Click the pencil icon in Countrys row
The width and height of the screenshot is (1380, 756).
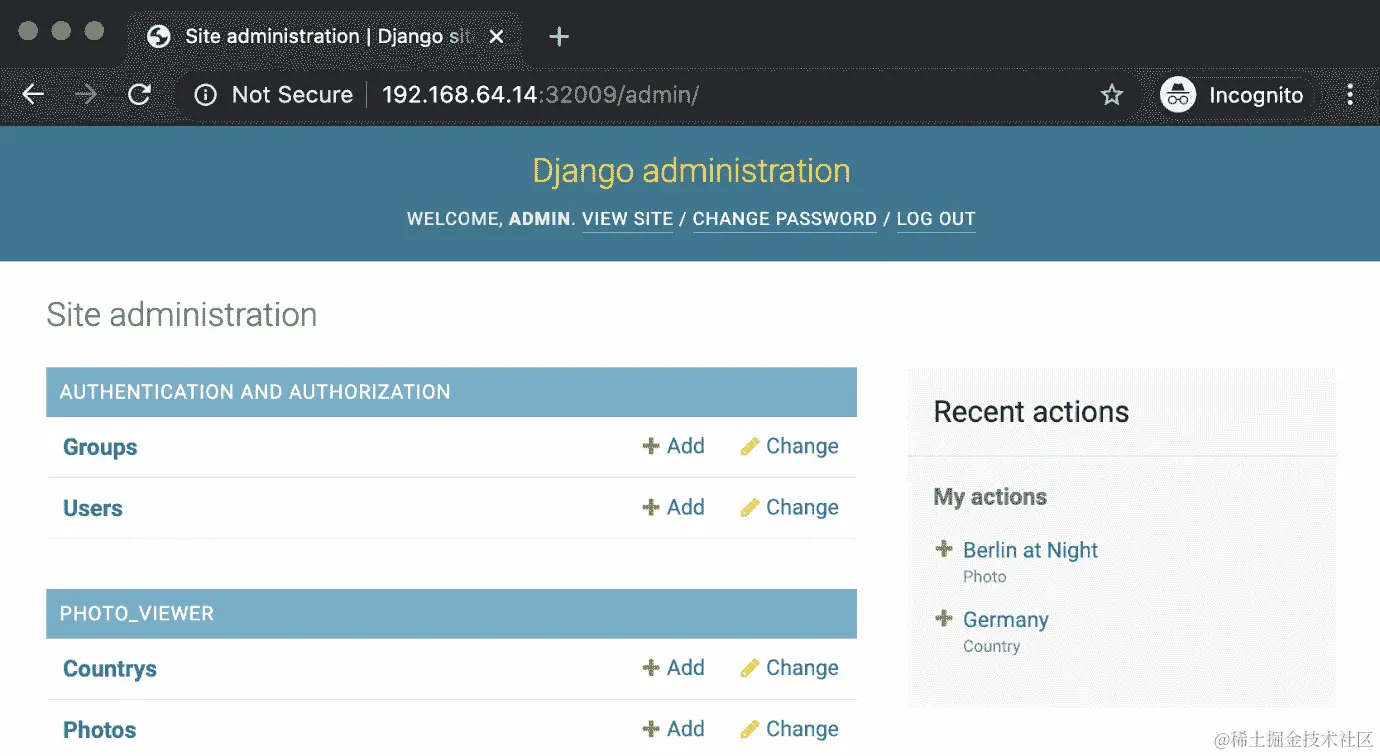click(x=750, y=669)
